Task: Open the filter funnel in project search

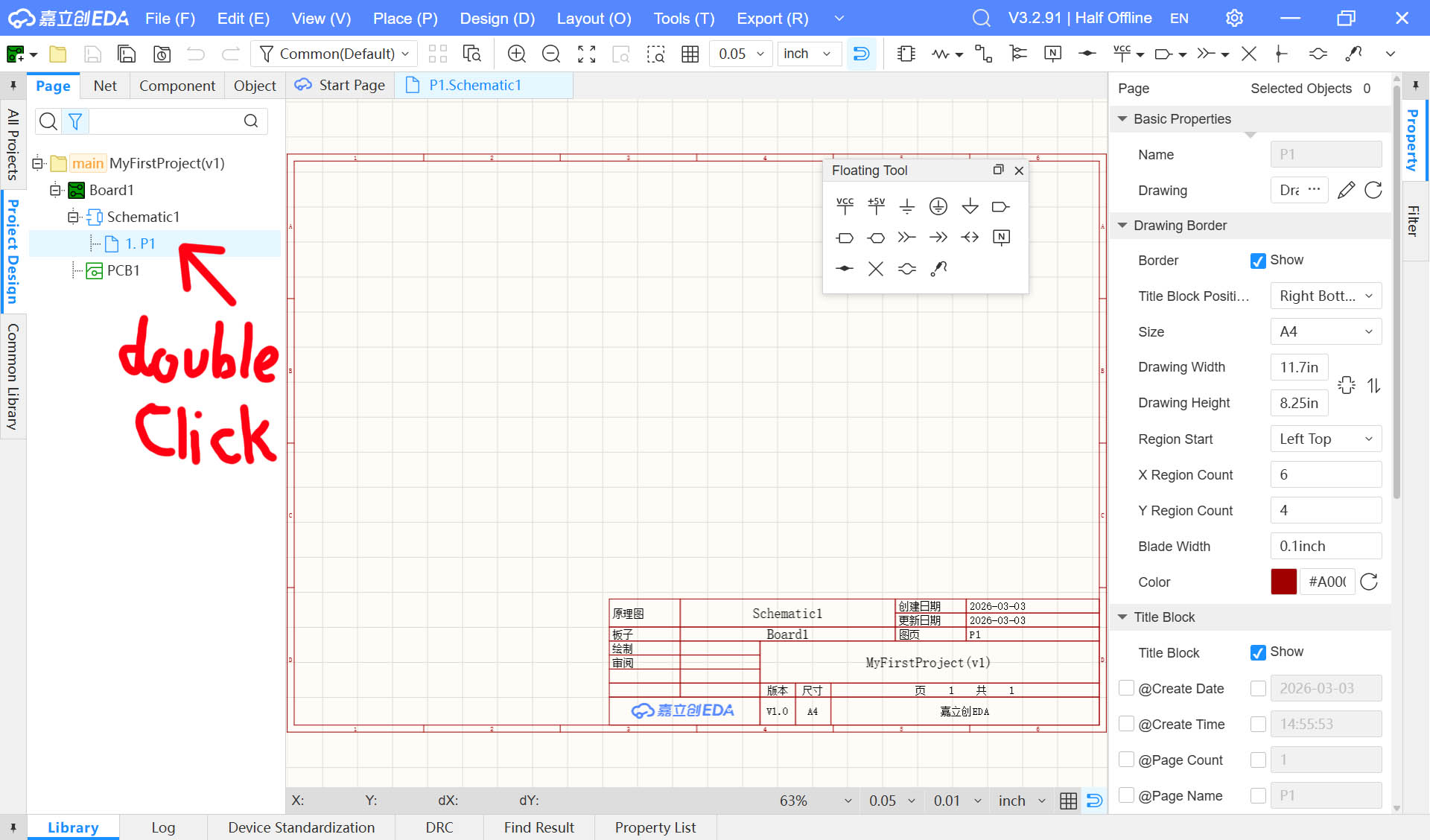Action: tap(75, 121)
